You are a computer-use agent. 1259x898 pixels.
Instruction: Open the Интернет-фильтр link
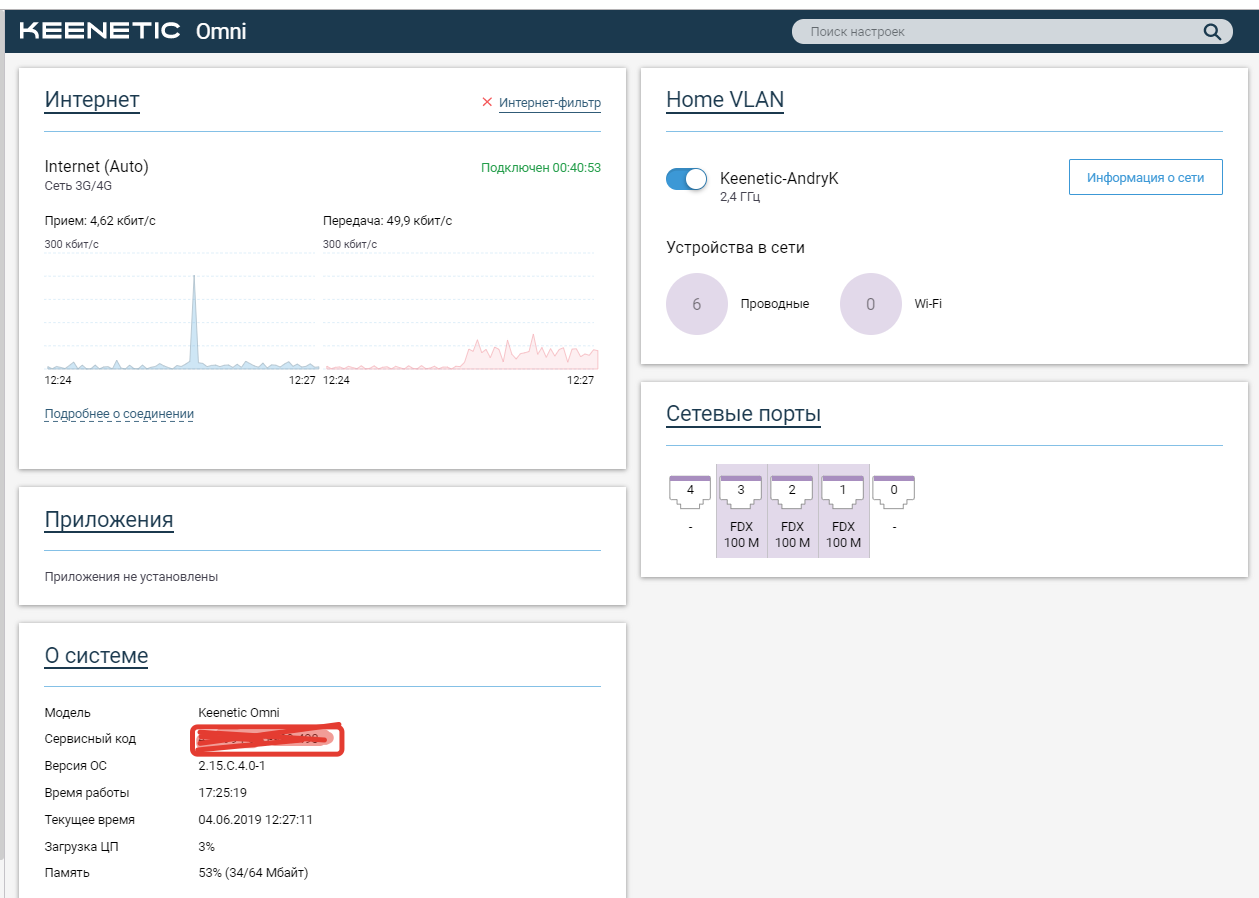550,103
